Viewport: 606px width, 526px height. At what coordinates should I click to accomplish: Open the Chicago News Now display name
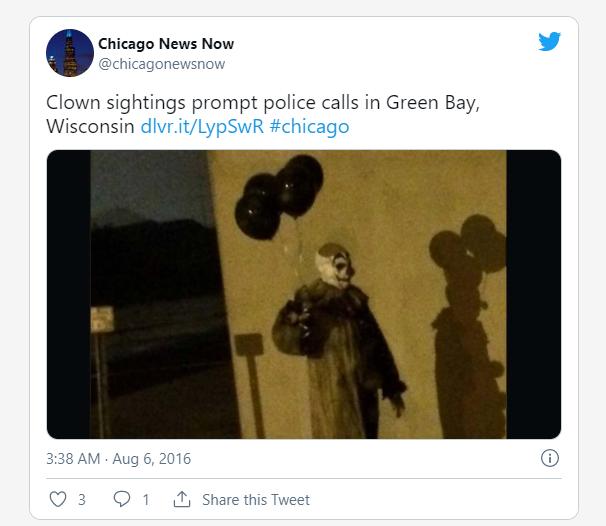(166, 44)
